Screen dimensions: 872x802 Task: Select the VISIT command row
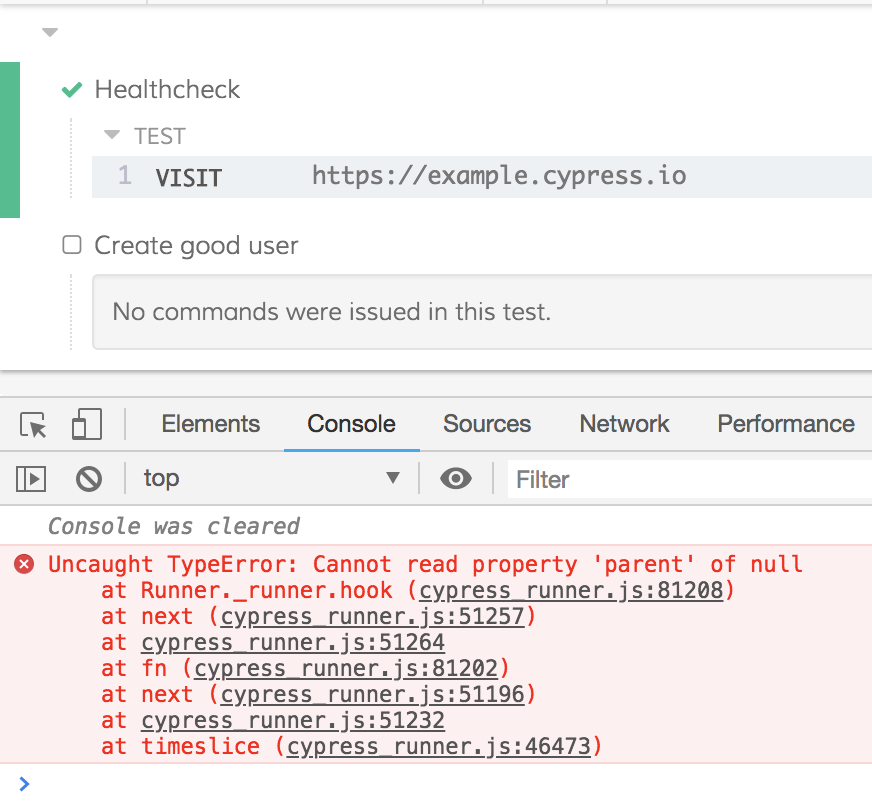482,177
